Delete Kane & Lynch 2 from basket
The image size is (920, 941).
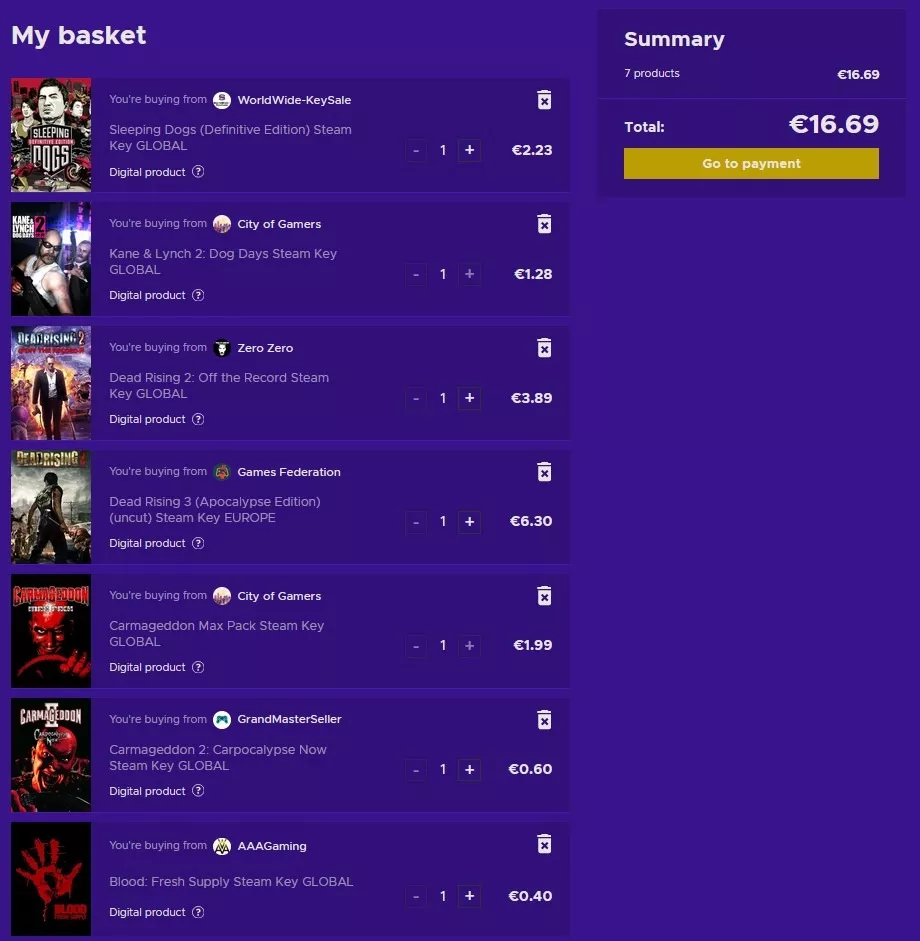point(544,224)
